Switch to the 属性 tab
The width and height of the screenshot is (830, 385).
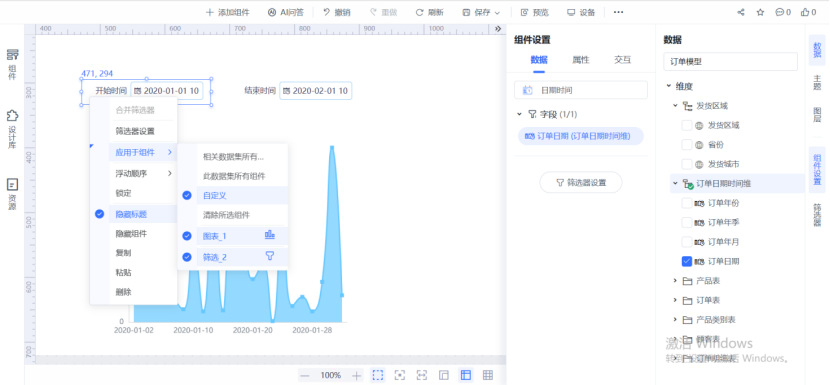[x=581, y=60]
